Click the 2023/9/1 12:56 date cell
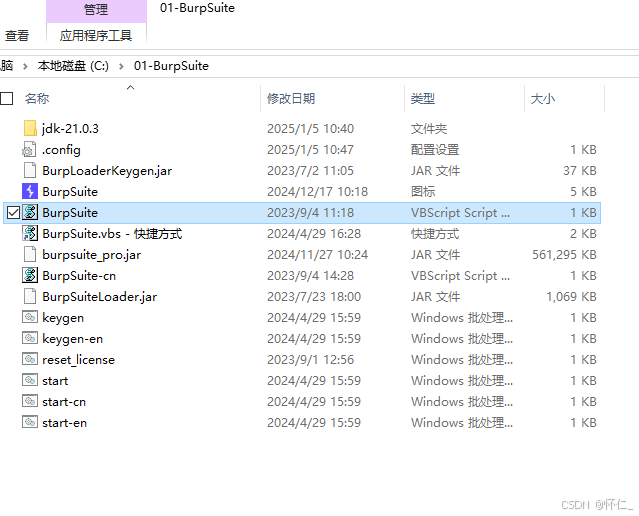The image size is (639, 516). 311,359
